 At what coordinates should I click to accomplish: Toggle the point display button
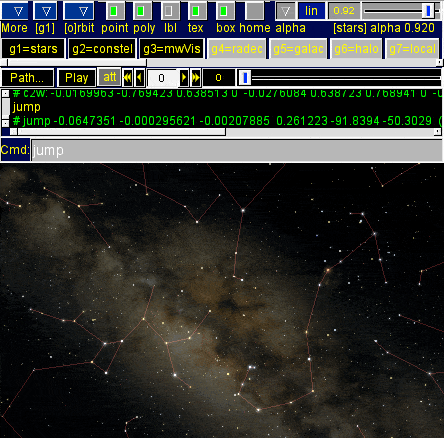coord(114,11)
